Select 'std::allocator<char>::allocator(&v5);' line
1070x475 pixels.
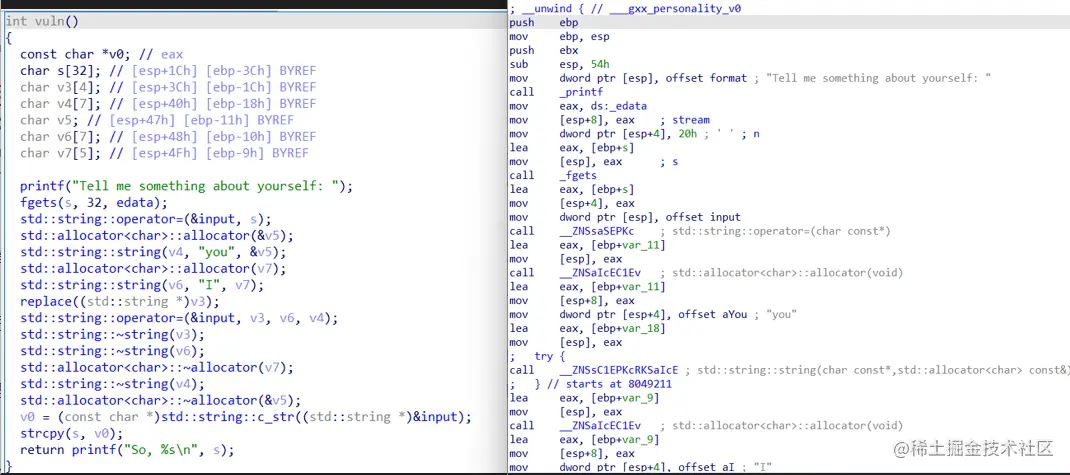coord(157,235)
